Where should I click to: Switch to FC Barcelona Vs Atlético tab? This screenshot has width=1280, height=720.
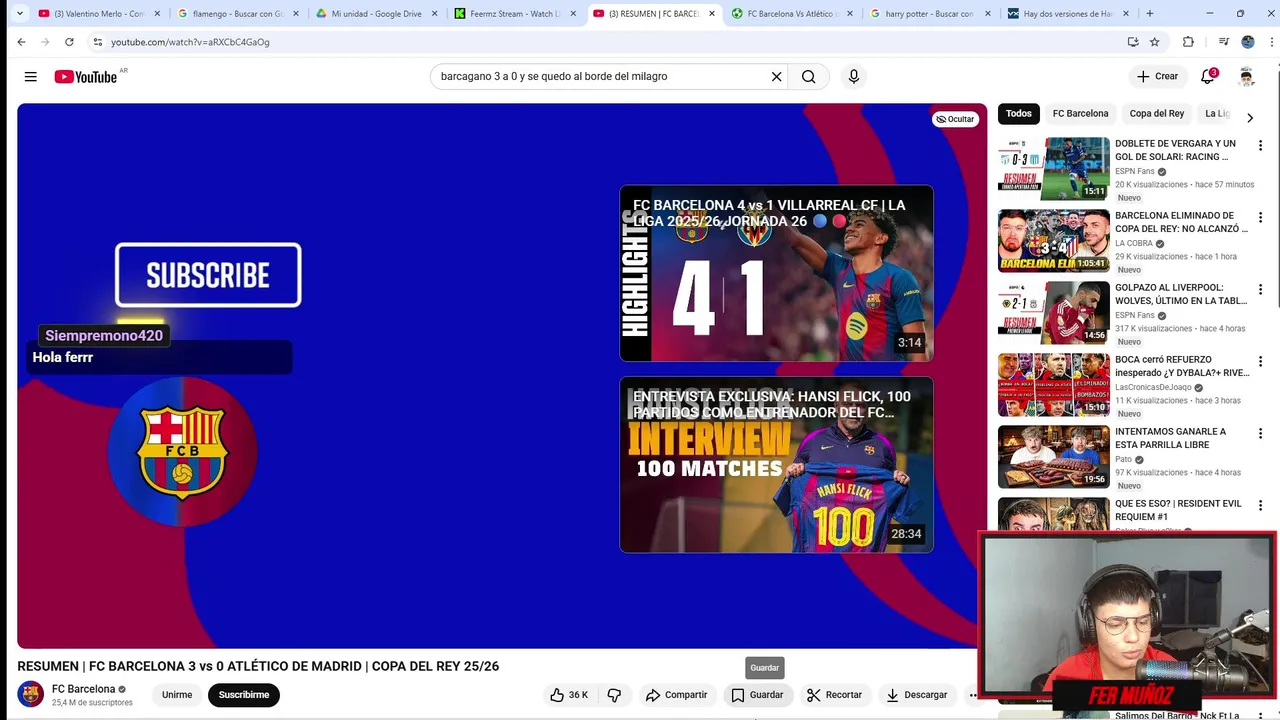791,14
